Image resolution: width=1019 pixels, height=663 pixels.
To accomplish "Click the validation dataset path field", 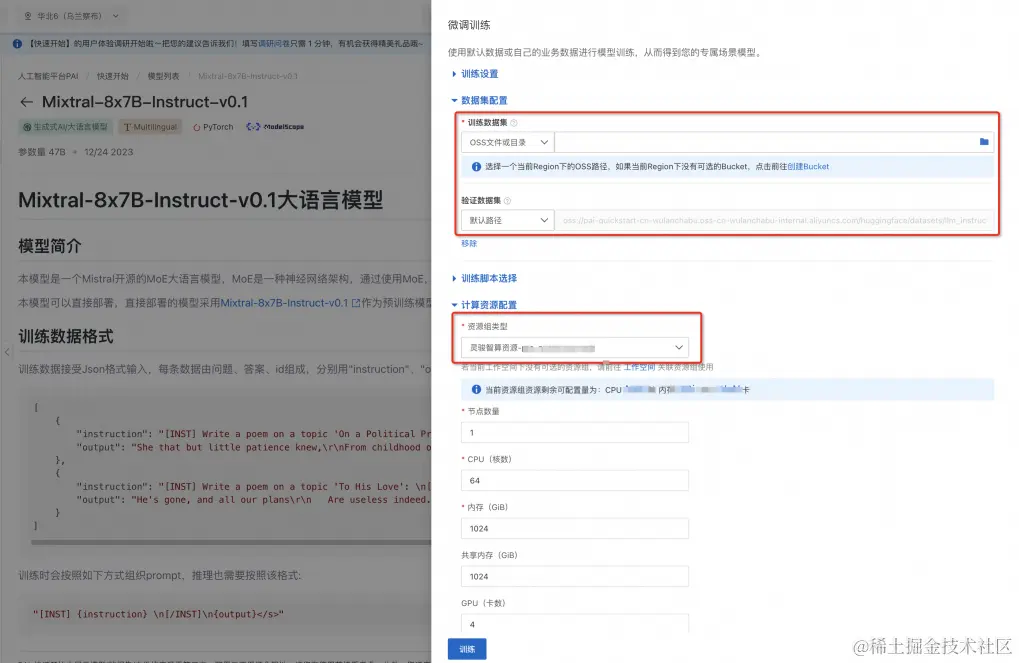I will point(774,220).
